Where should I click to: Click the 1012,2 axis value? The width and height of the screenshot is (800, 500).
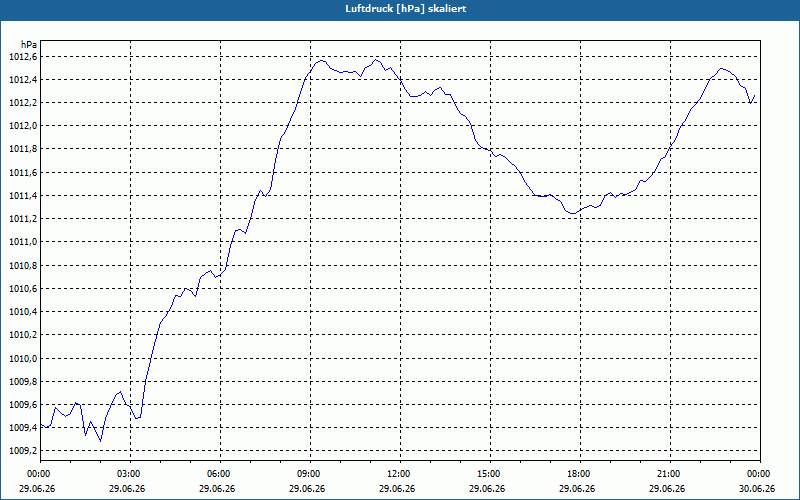point(23,103)
